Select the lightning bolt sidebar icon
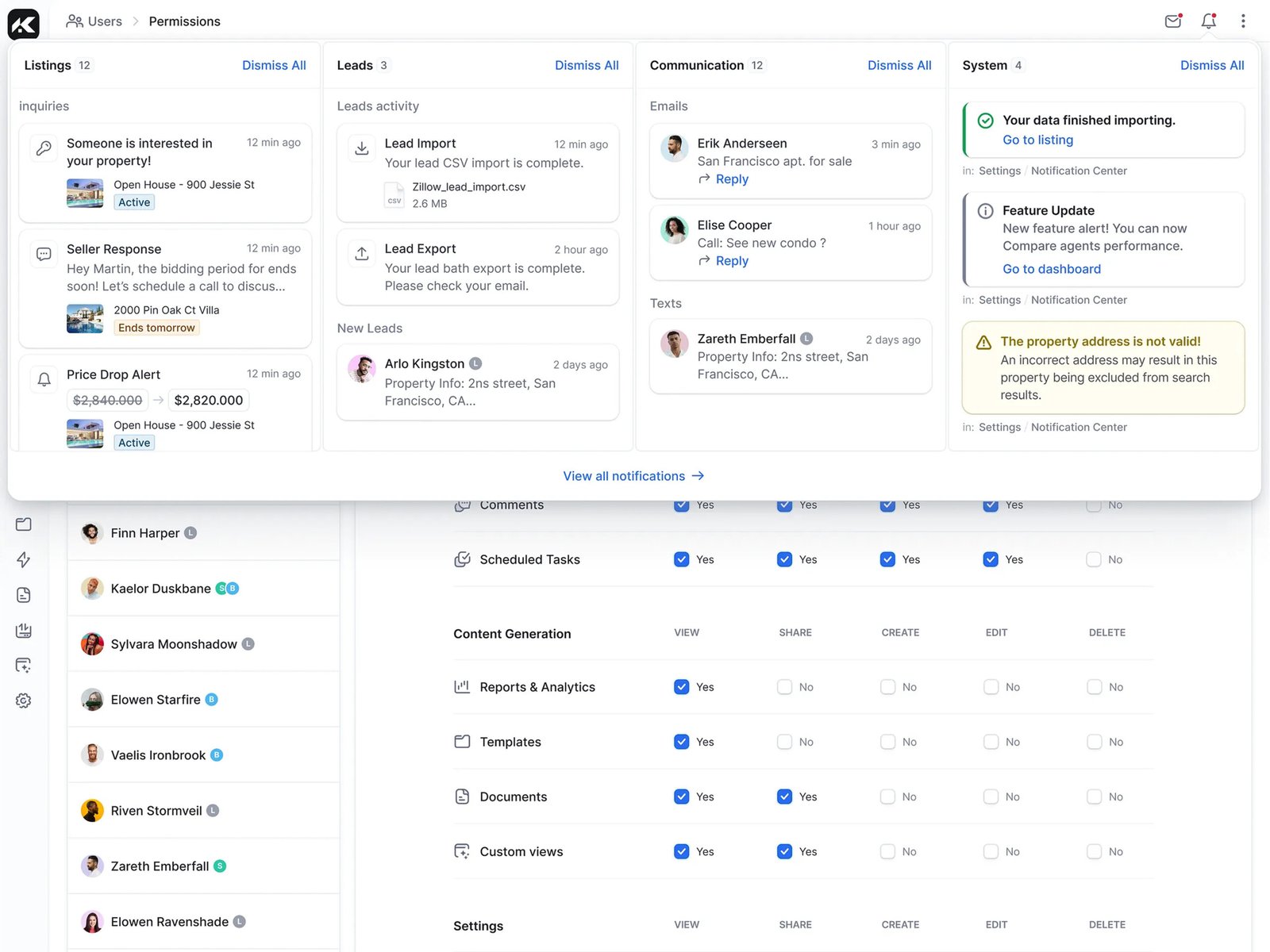 (x=24, y=559)
